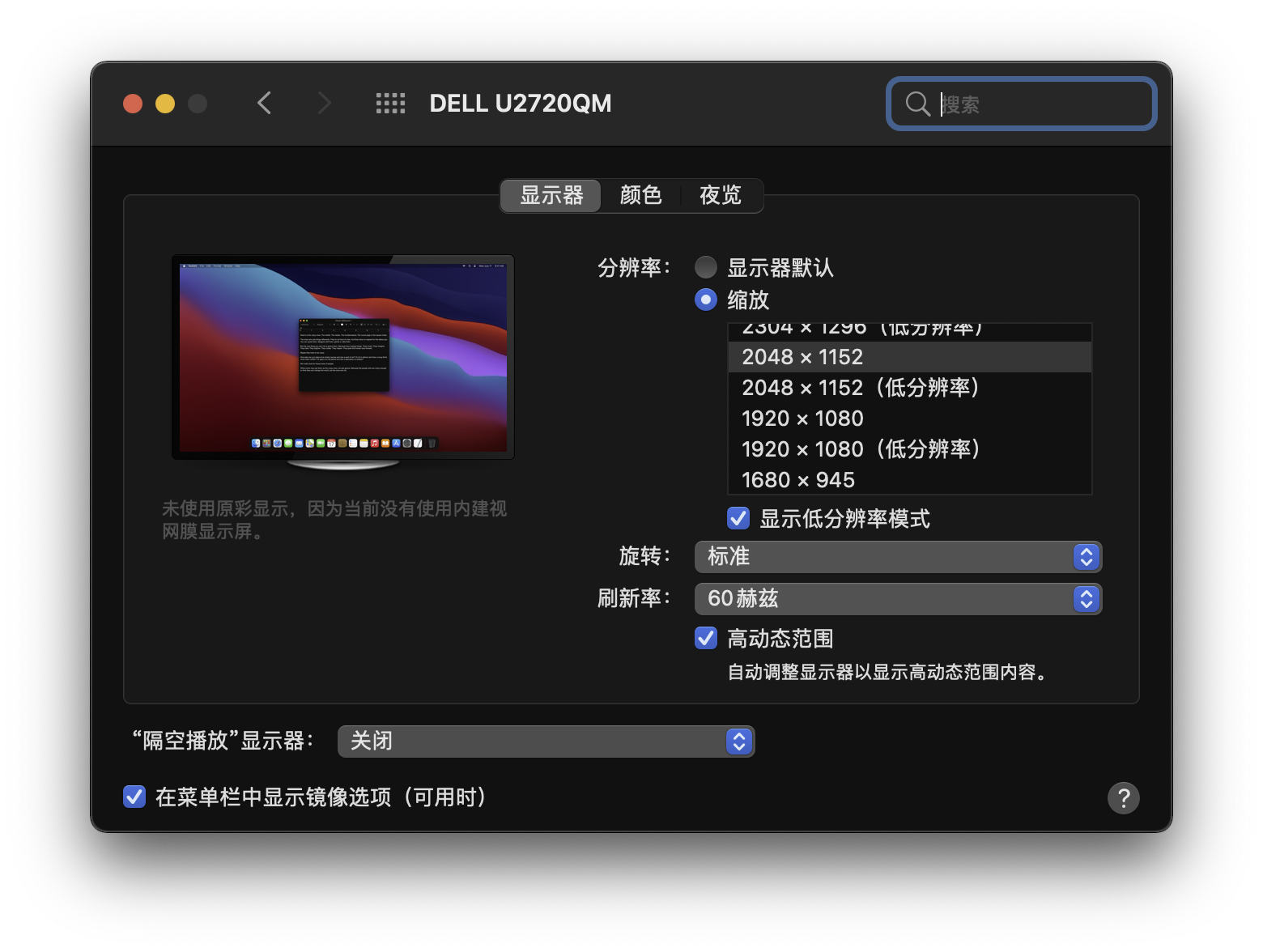
Task: Uncheck 在菜单栏中显示镜像选项 checkbox
Action: click(x=134, y=797)
